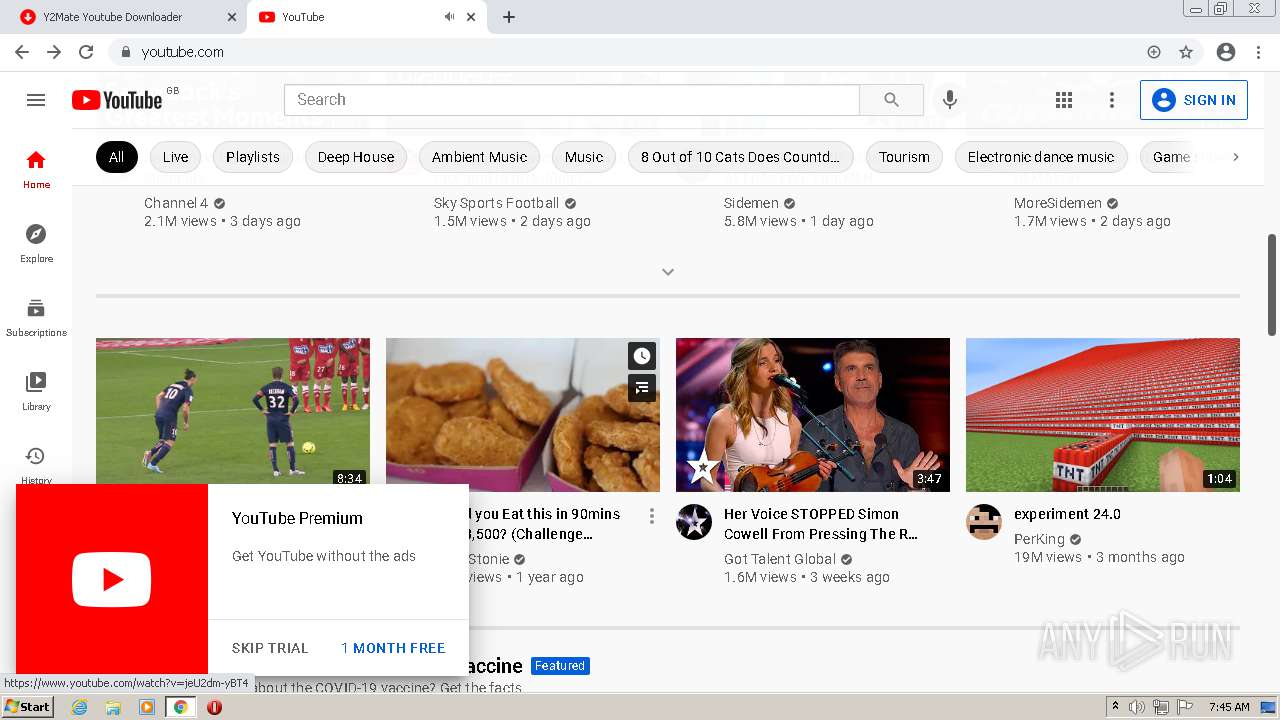This screenshot has height=720, width=1280.
Task: Click the search magnifier button
Action: point(891,100)
